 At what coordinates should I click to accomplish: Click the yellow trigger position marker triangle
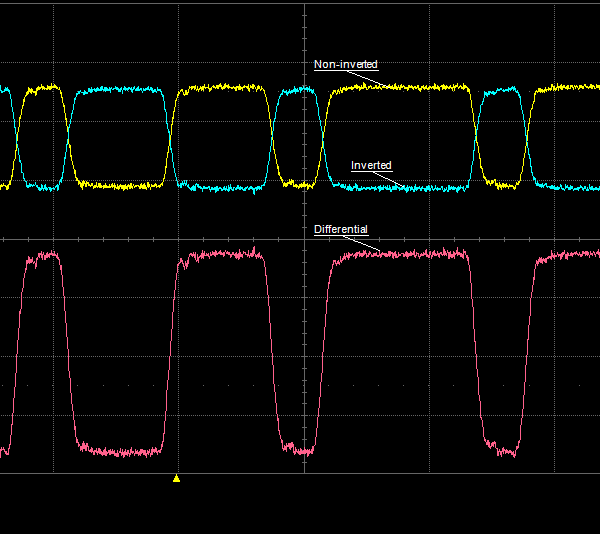[x=176, y=478]
